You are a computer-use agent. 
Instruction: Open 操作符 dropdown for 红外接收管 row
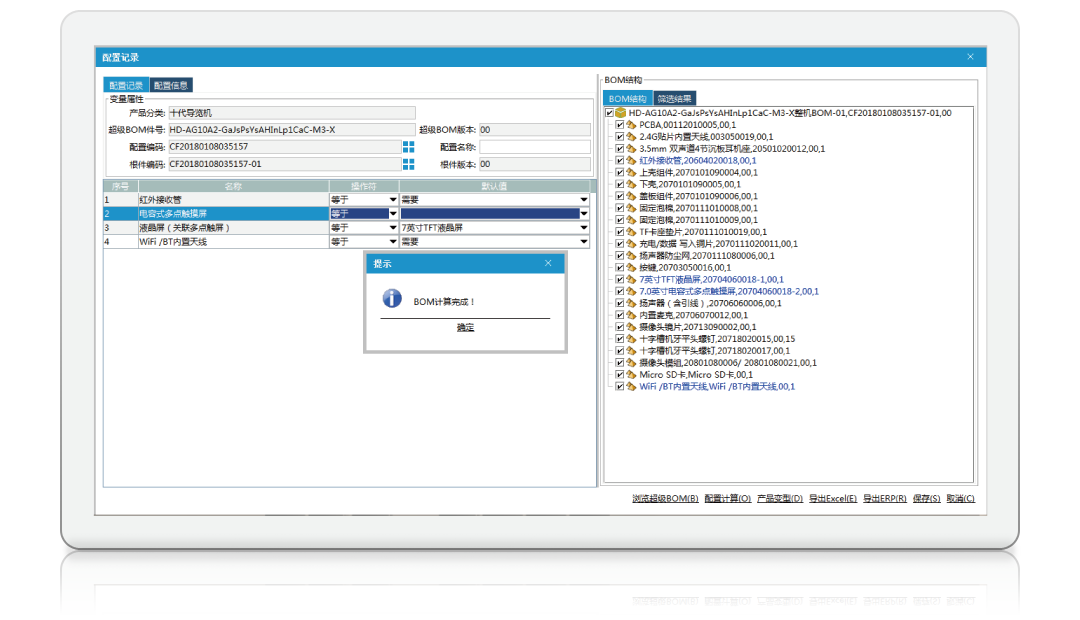pos(392,200)
